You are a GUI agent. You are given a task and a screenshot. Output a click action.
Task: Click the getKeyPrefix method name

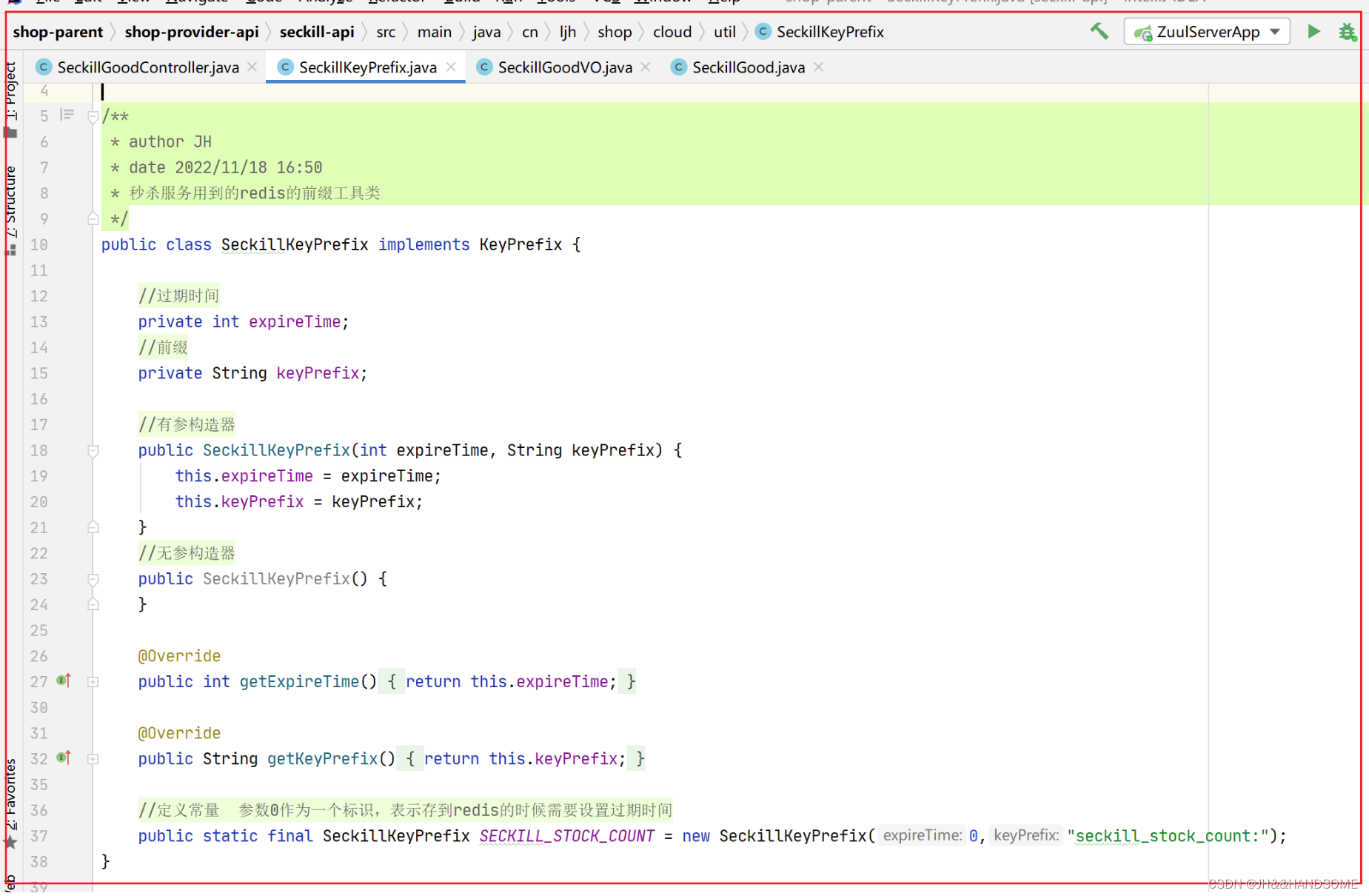(323, 759)
